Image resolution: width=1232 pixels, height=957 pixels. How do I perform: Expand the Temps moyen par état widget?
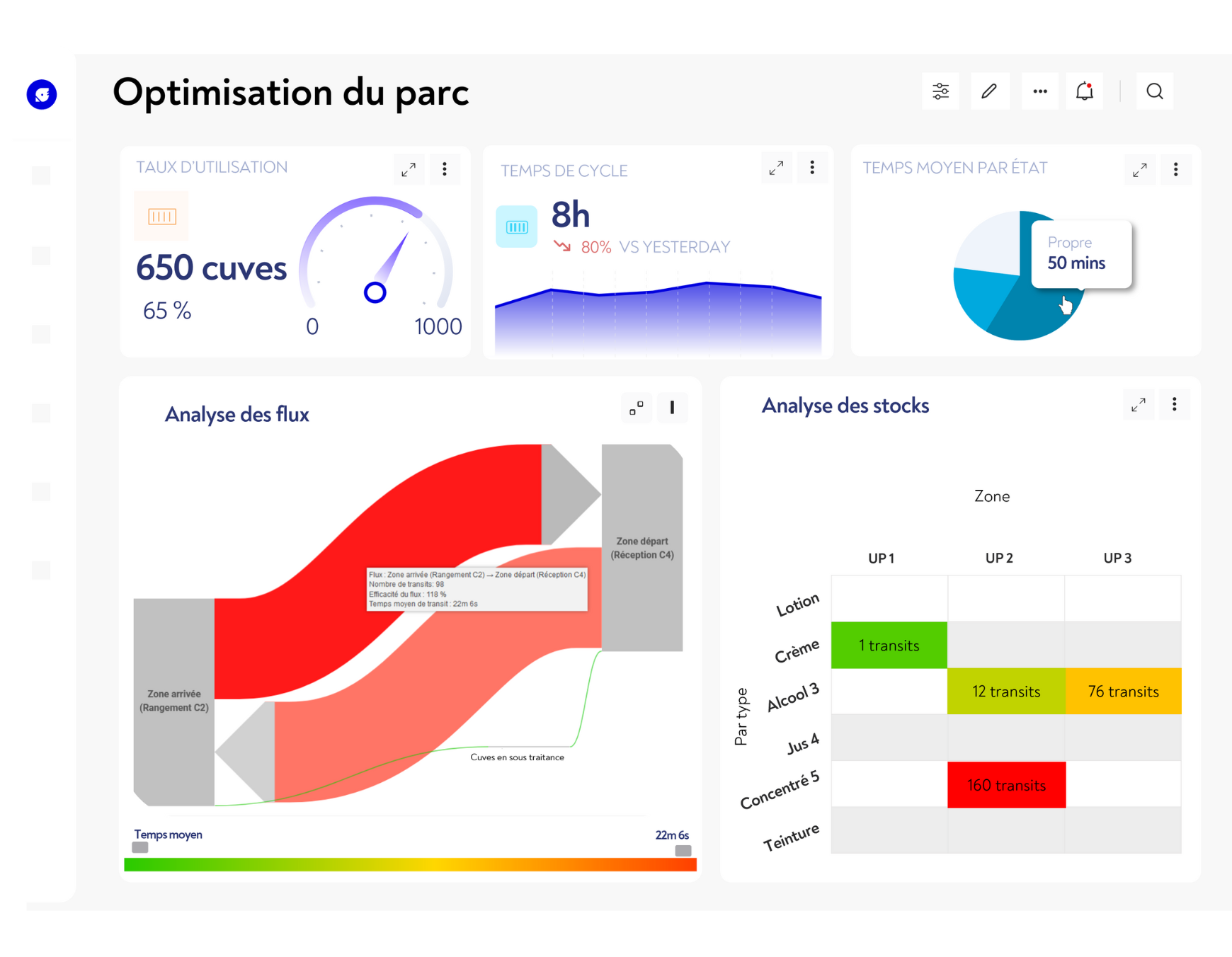[1139, 170]
